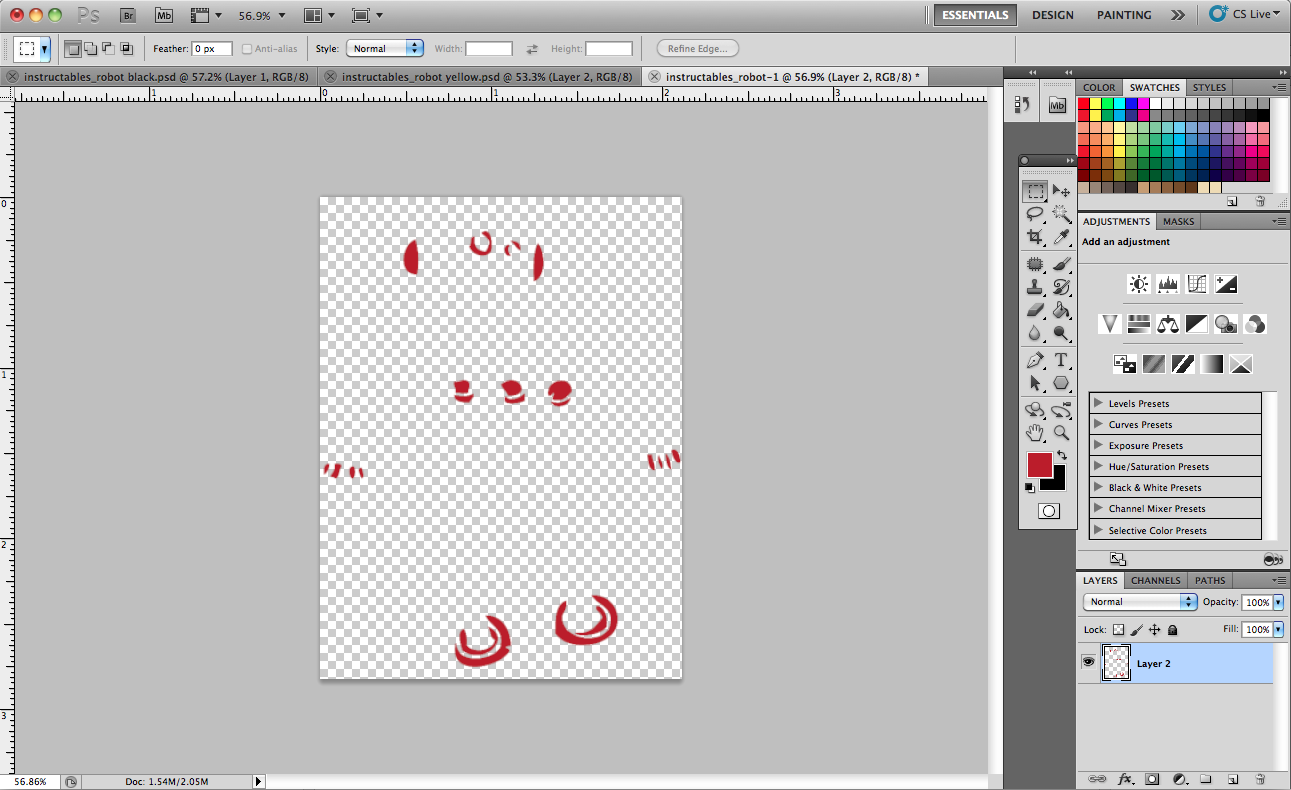Click the Refine Edge button
Image resolution: width=1291 pixels, height=790 pixels.
(x=698, y=48)
